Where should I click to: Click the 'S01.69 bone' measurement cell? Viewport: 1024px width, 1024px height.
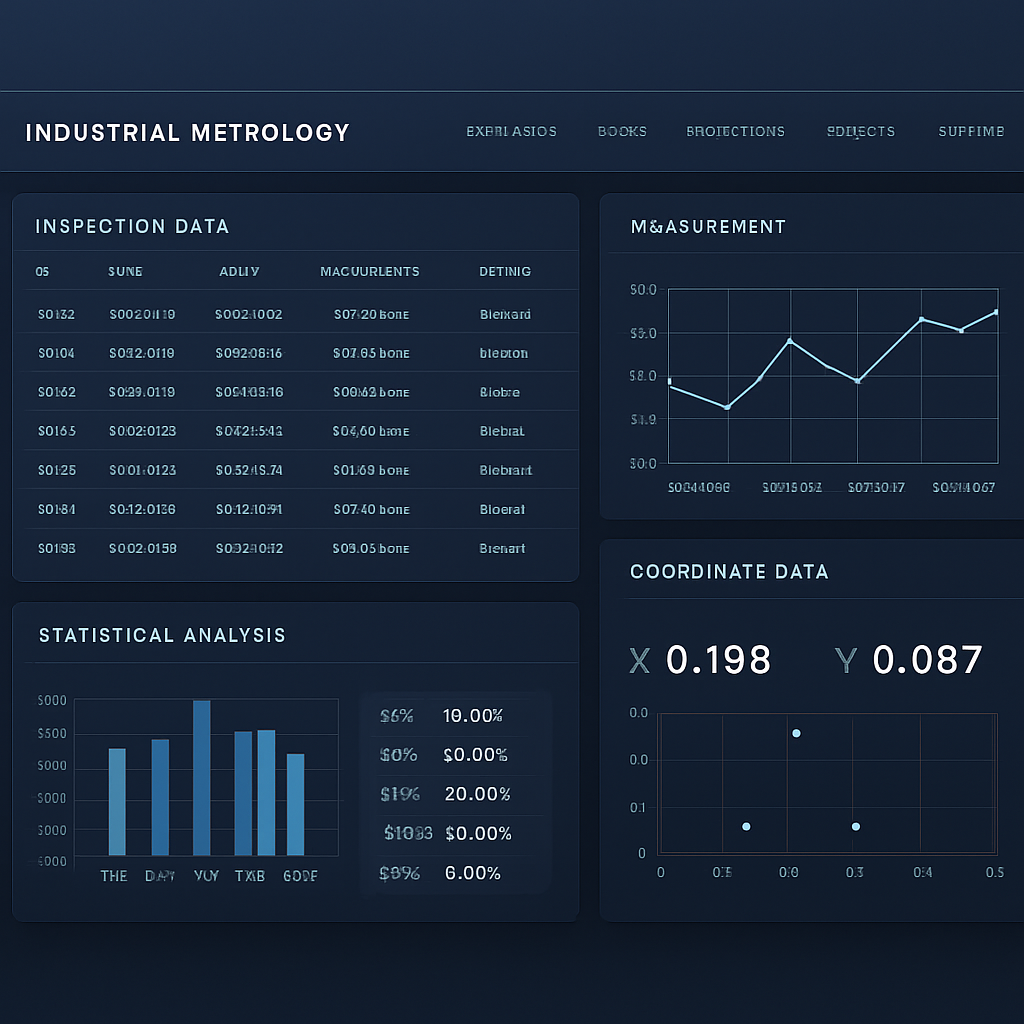tap(371, 470)
